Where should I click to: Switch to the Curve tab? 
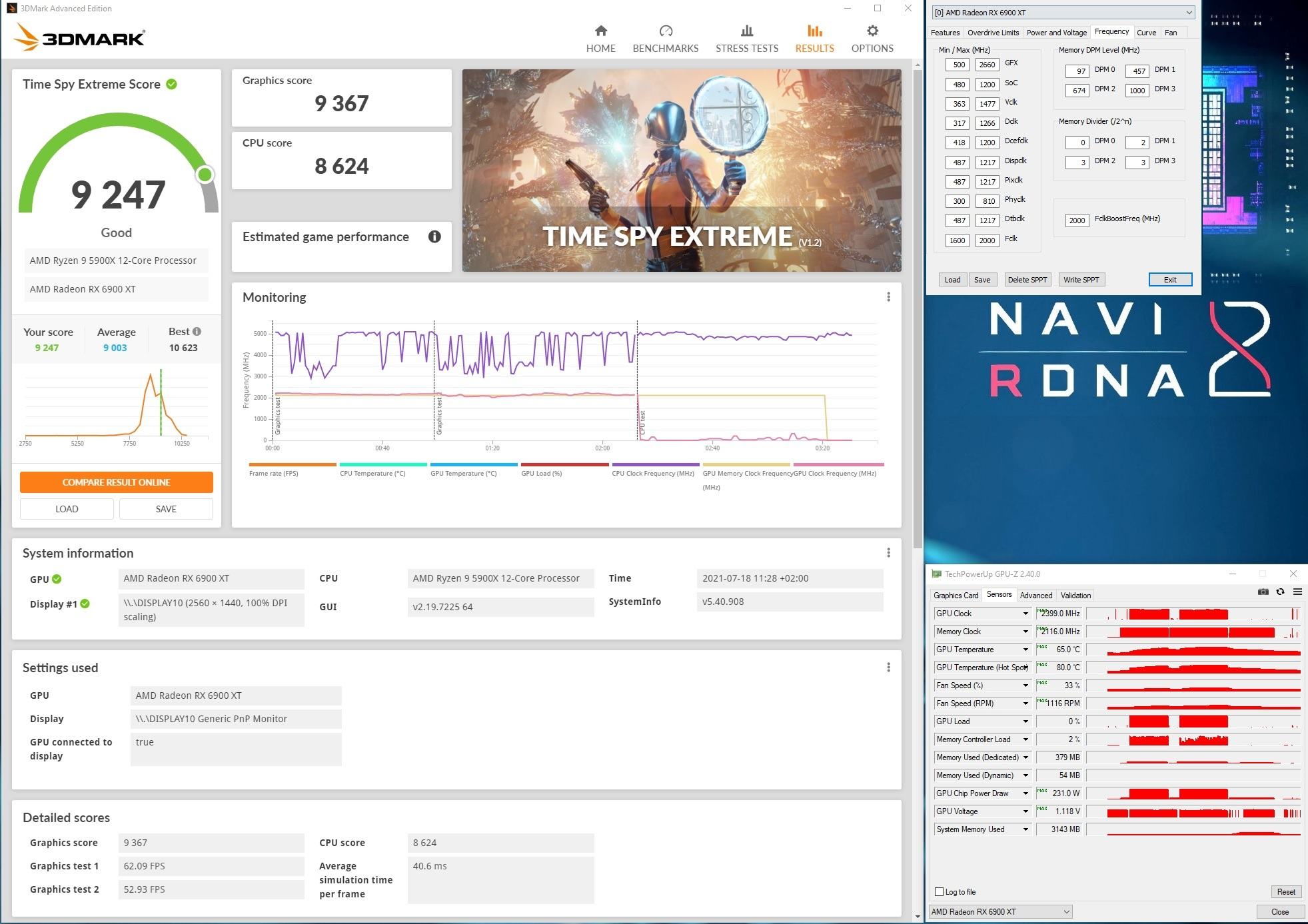point(1146,33)
